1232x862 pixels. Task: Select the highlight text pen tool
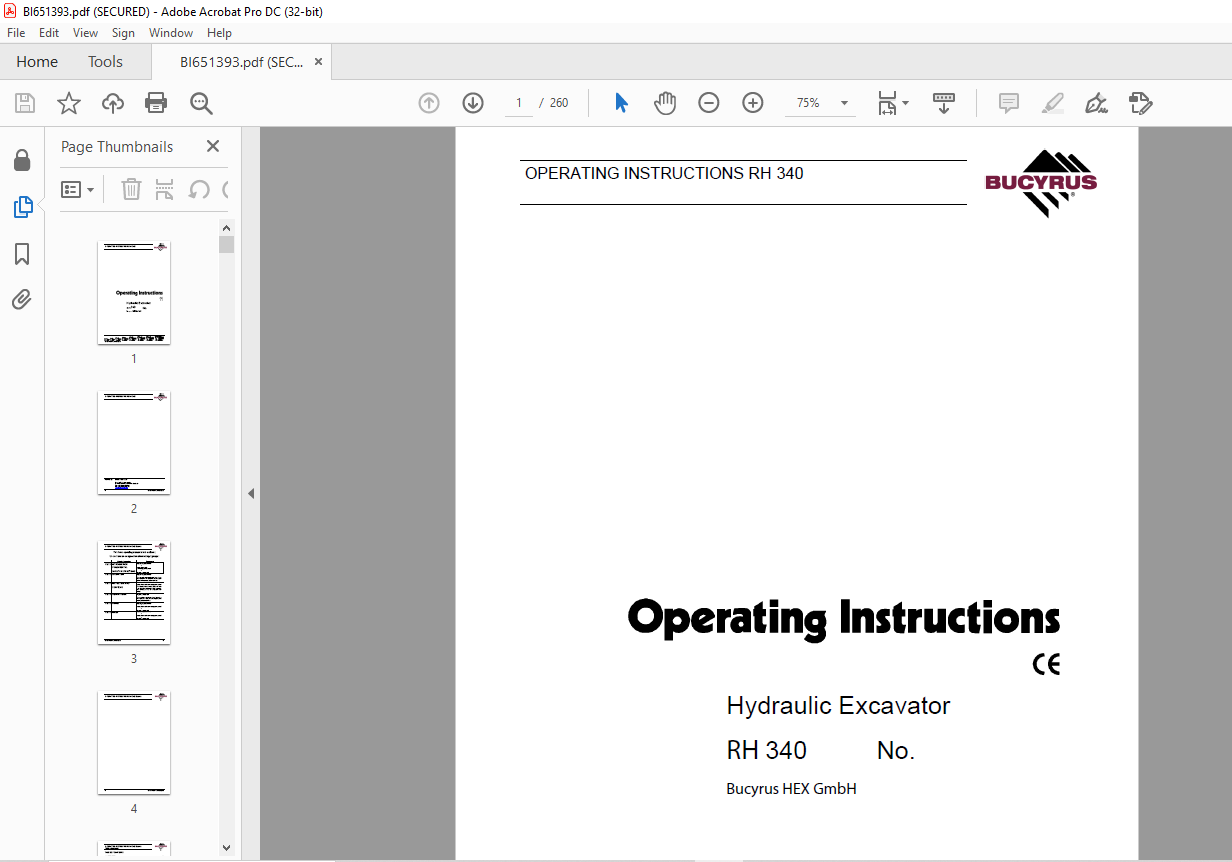1053,103
